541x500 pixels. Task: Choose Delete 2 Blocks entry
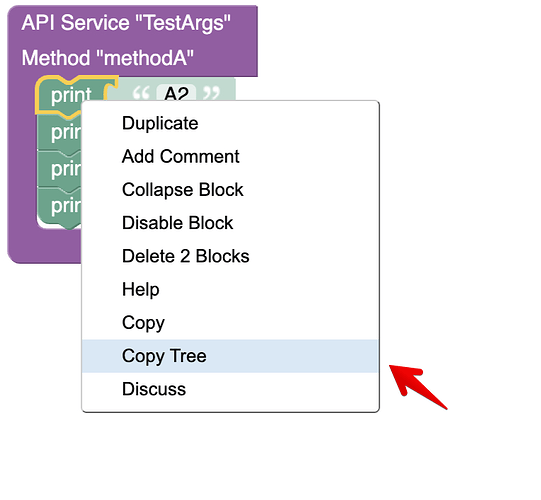230,256
